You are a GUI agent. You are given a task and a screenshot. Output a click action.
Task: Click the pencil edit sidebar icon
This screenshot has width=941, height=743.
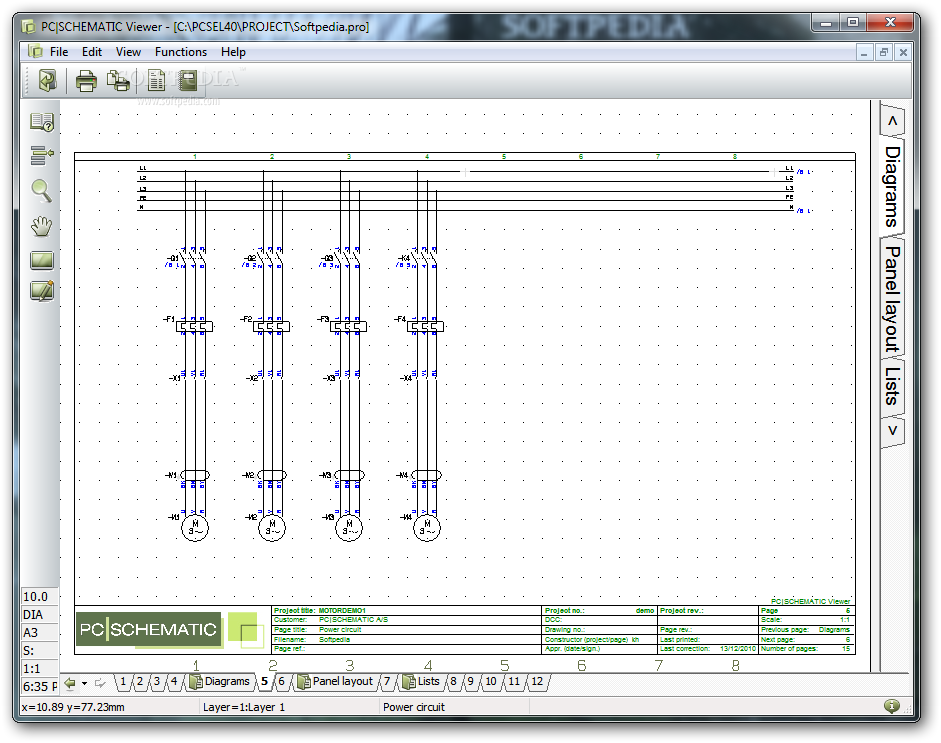pyautogui.click(x=42, y=291)
